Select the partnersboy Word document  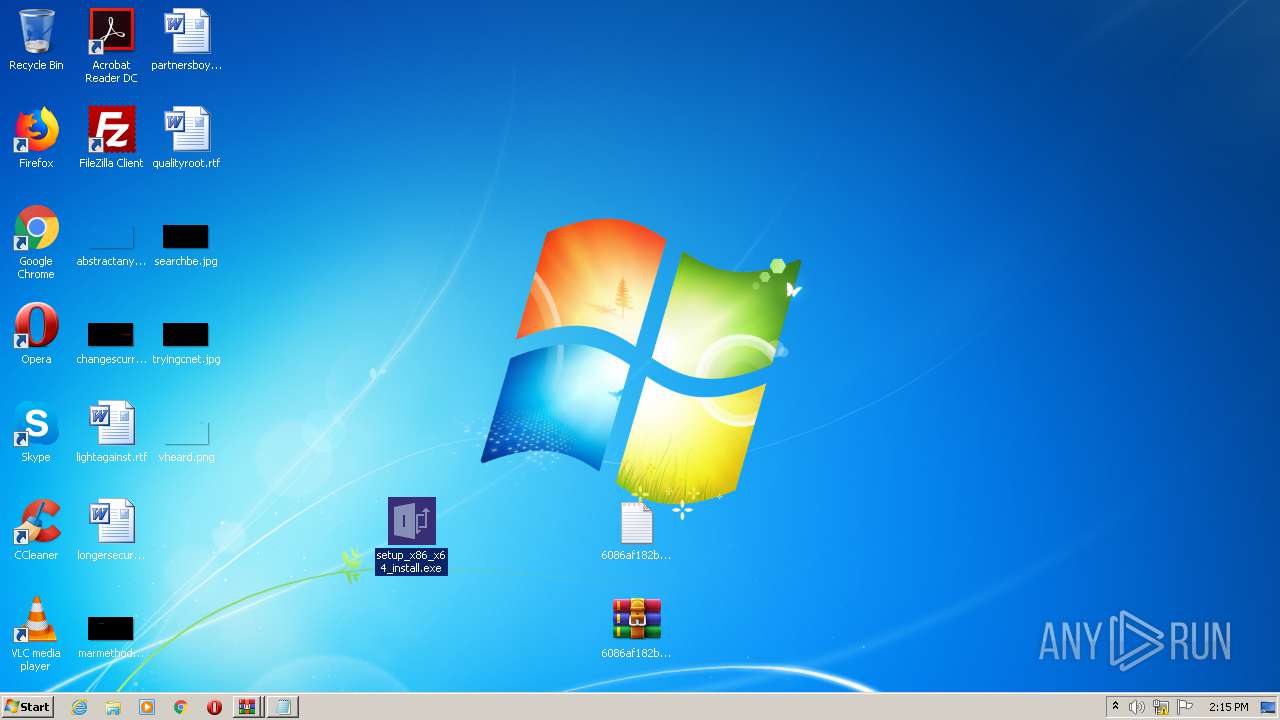tap(187, 40)
